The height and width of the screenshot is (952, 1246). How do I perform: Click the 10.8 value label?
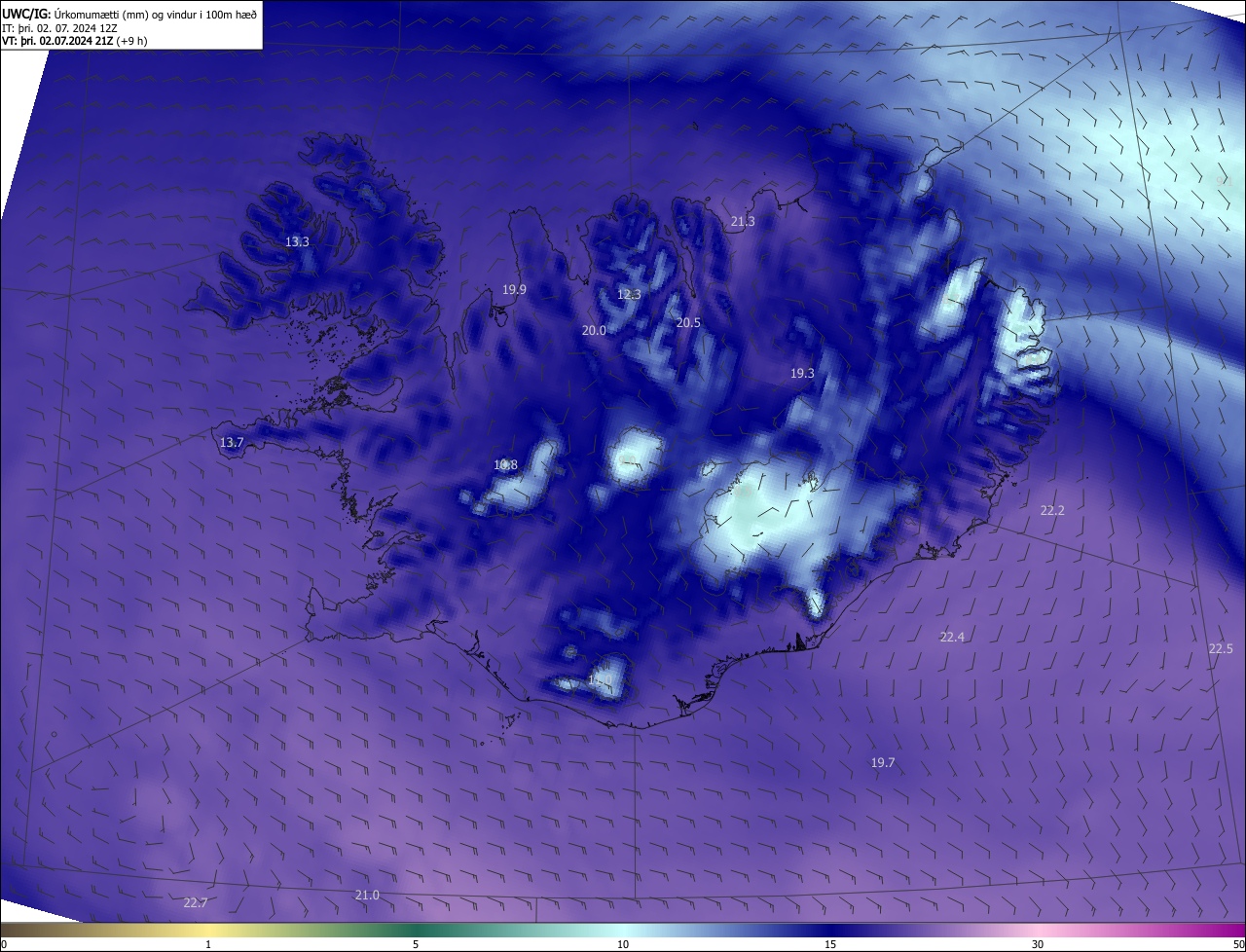click(x=505, y=464)
